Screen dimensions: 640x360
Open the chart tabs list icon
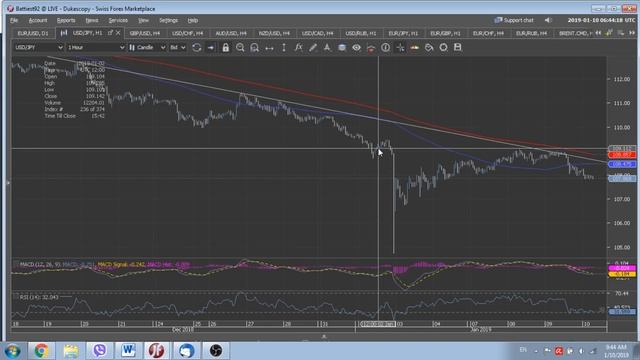pyautogui.click(x=621, y=33)
